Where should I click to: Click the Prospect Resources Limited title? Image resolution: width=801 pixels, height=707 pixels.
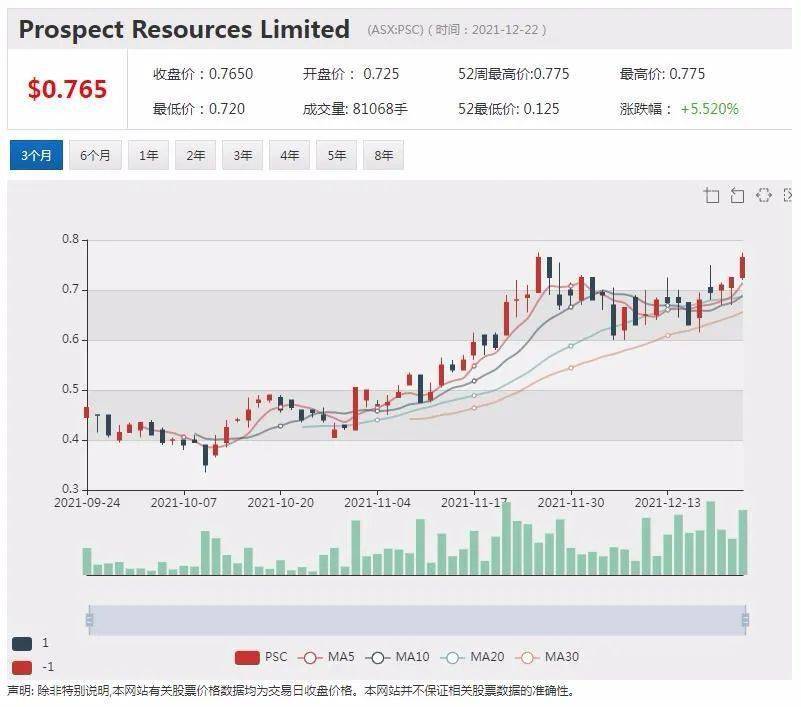coord(184,29)
